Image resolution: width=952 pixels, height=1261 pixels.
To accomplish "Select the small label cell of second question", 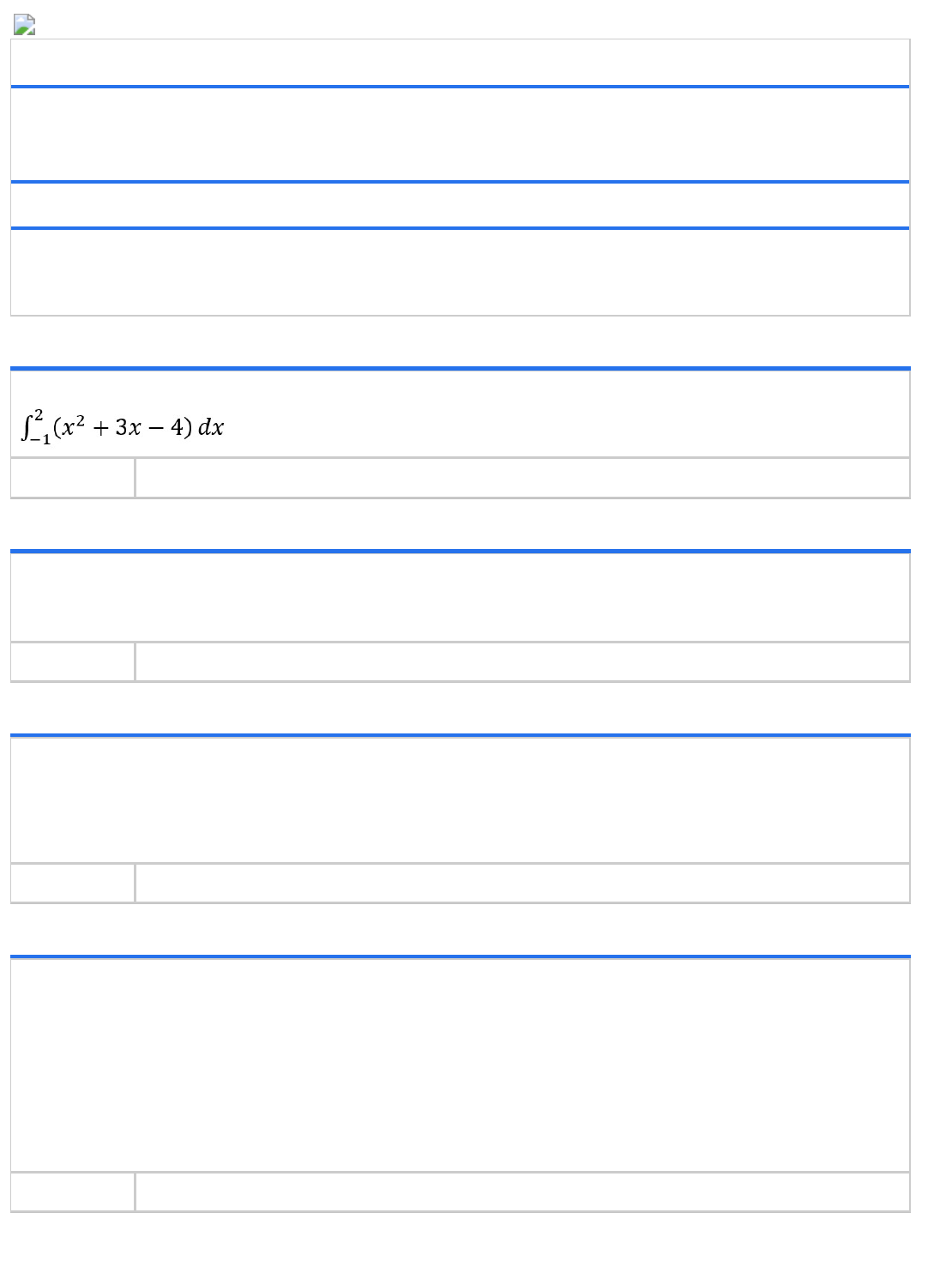I will tap(73, 661).
